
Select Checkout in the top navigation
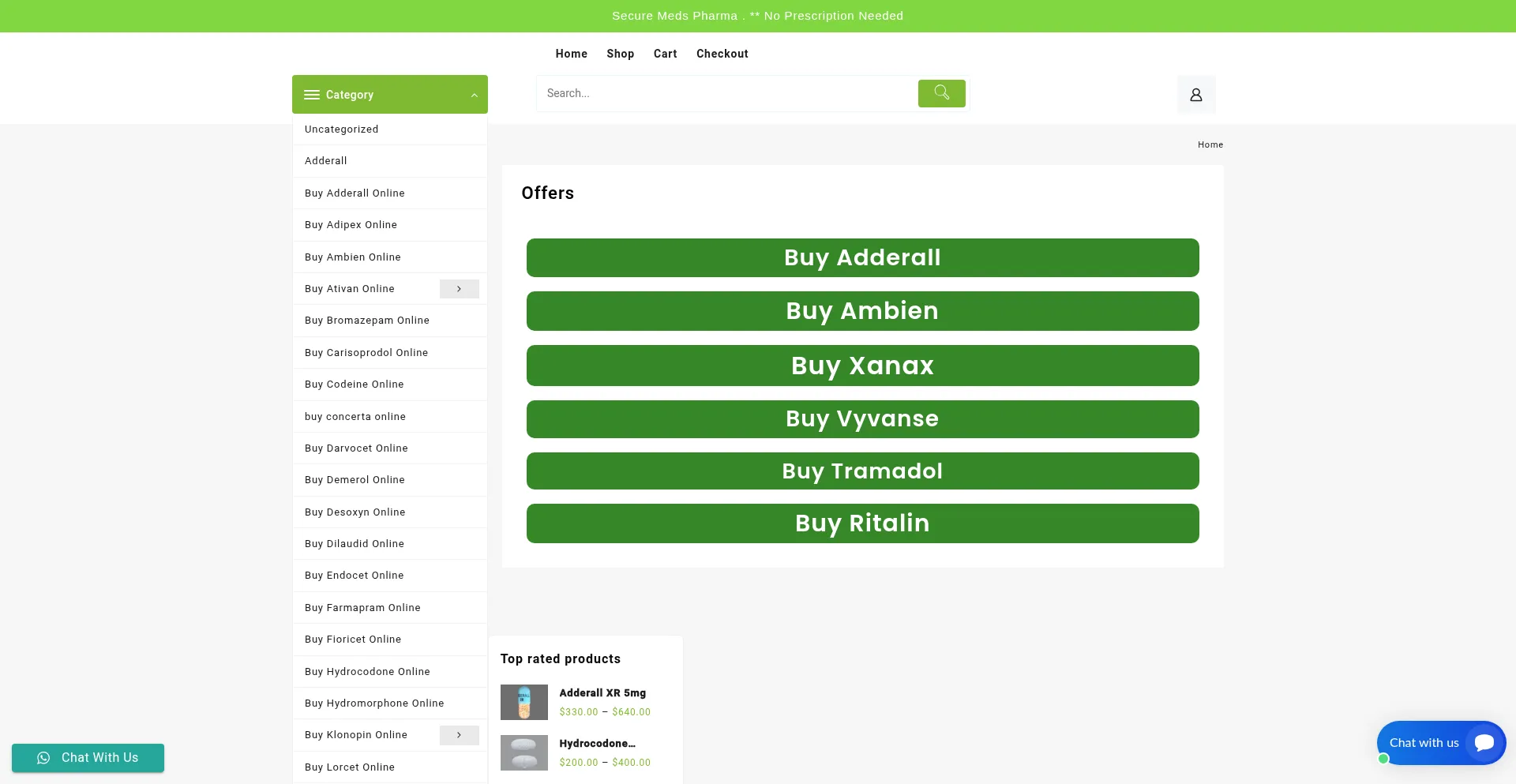pyautogui.click(x=722, y=54)
